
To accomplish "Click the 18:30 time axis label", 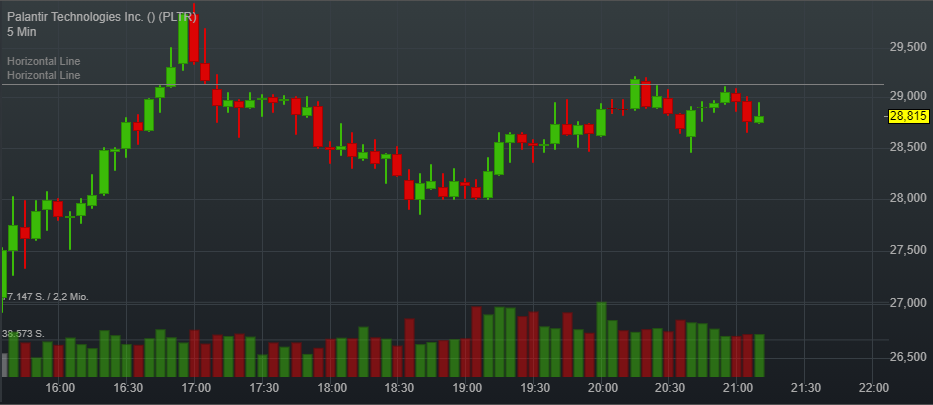I will pyautogui.click(x=399, y=388).
